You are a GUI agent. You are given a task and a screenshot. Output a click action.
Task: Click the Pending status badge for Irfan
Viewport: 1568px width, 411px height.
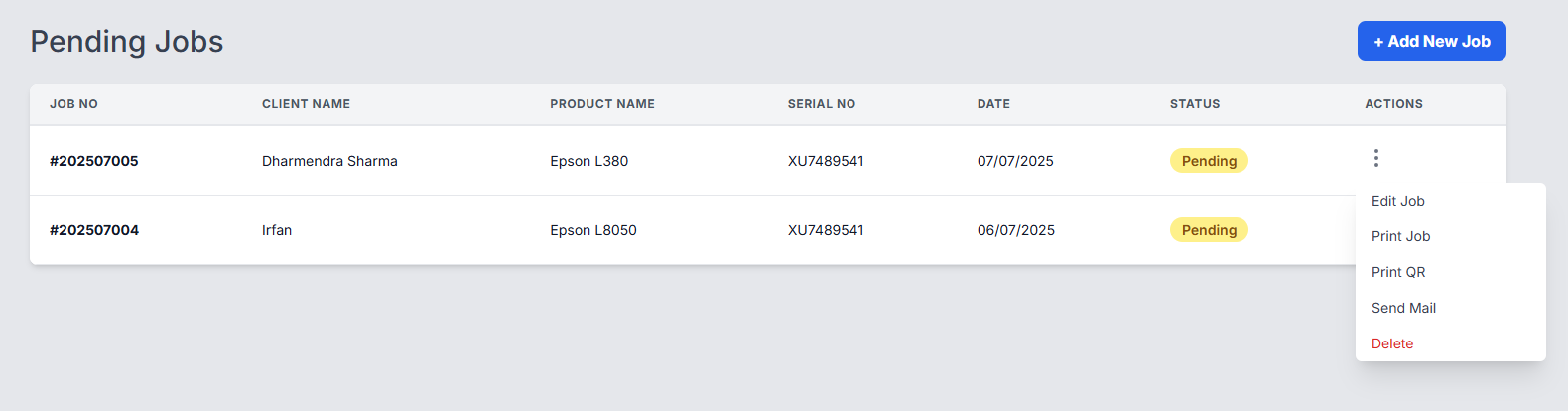tap(1209, 230)
